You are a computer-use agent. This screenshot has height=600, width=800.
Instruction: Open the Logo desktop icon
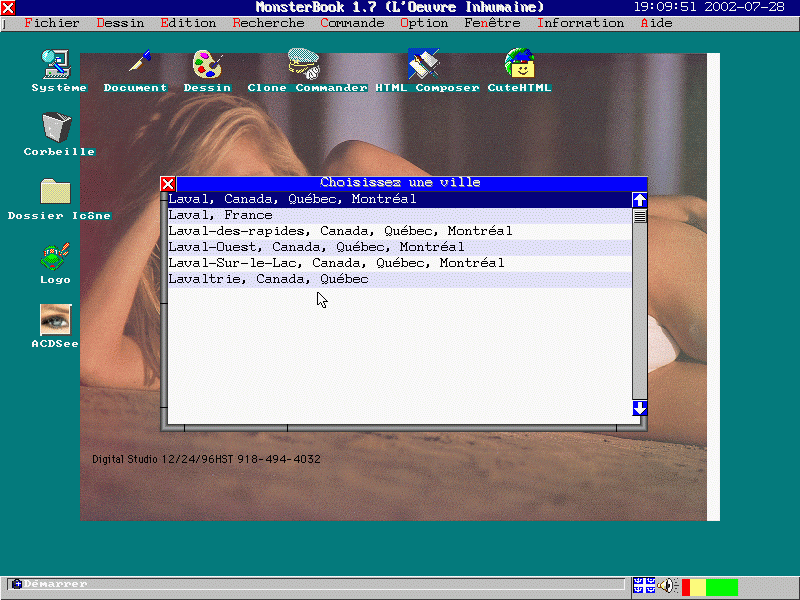55,257
